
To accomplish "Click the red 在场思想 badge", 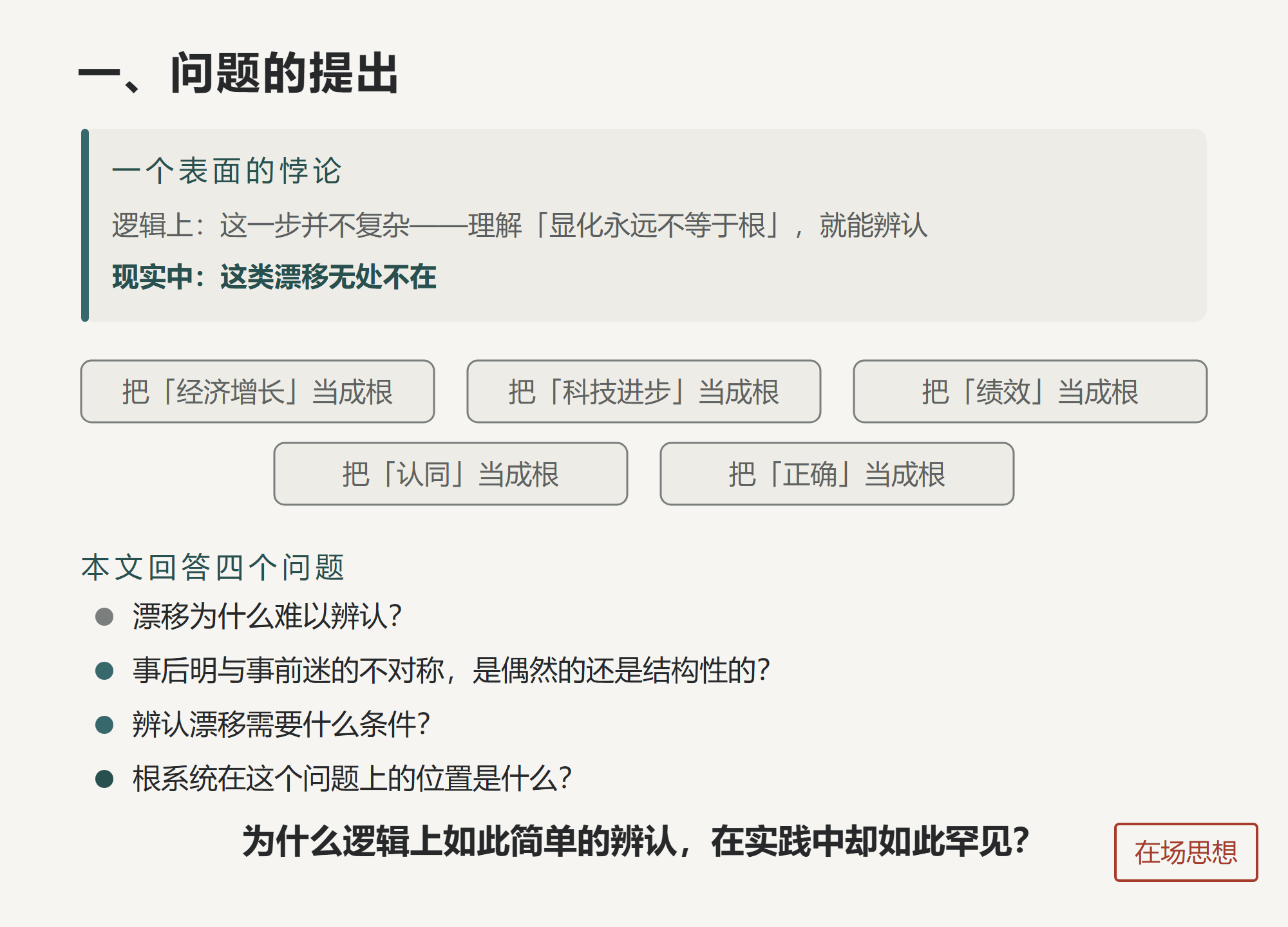I will point(1186,852).
